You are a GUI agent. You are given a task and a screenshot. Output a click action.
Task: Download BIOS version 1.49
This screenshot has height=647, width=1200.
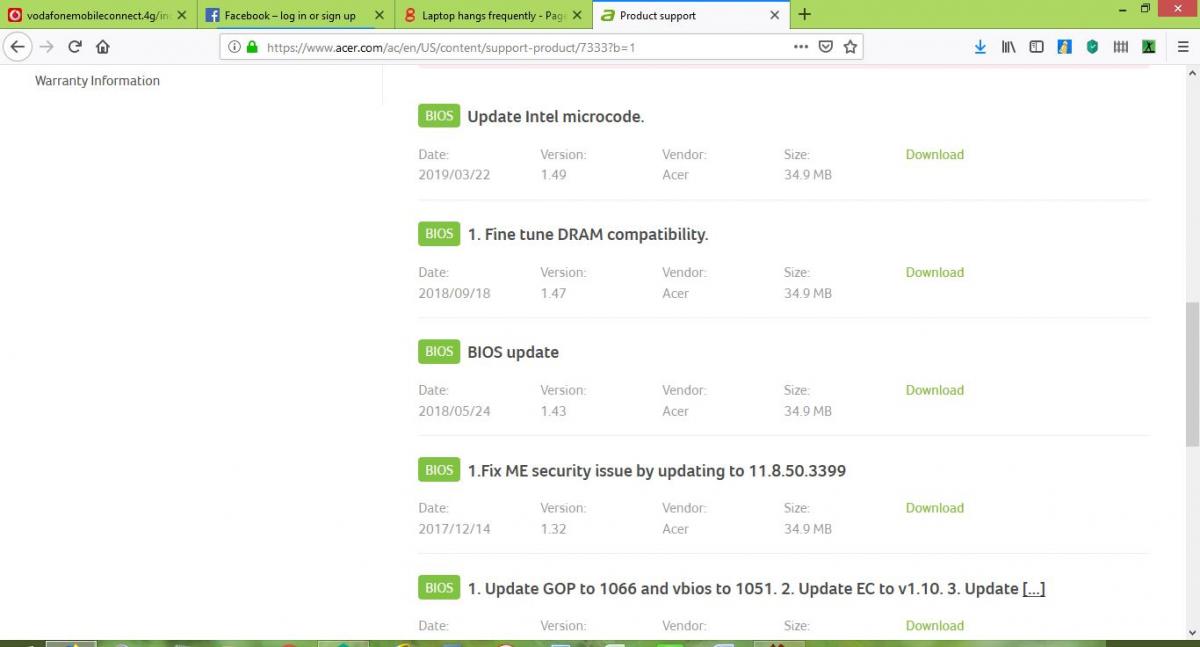(934, 155)
